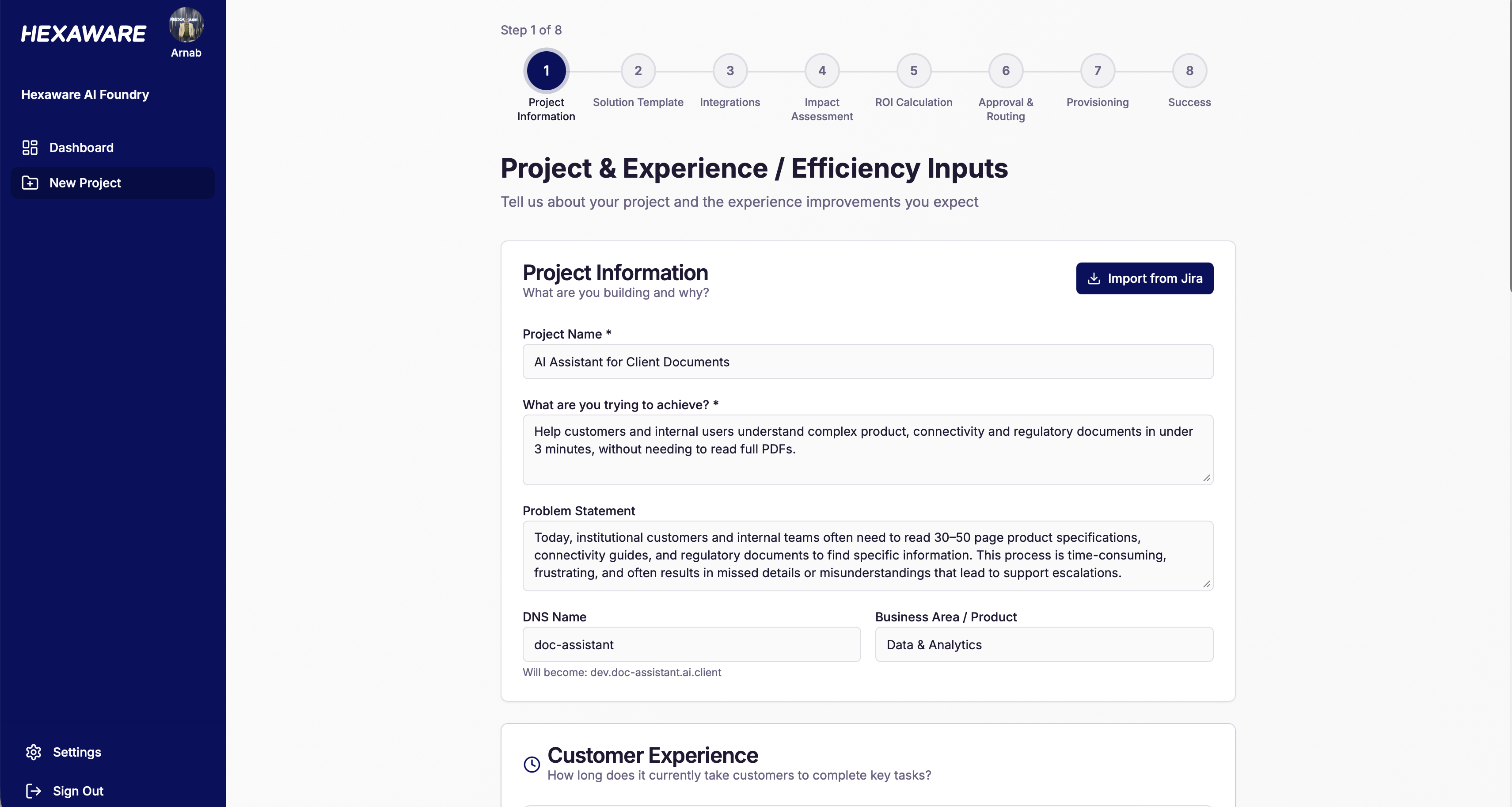Click the DNS Name field

pyautogui.click(x=691, y=644)
